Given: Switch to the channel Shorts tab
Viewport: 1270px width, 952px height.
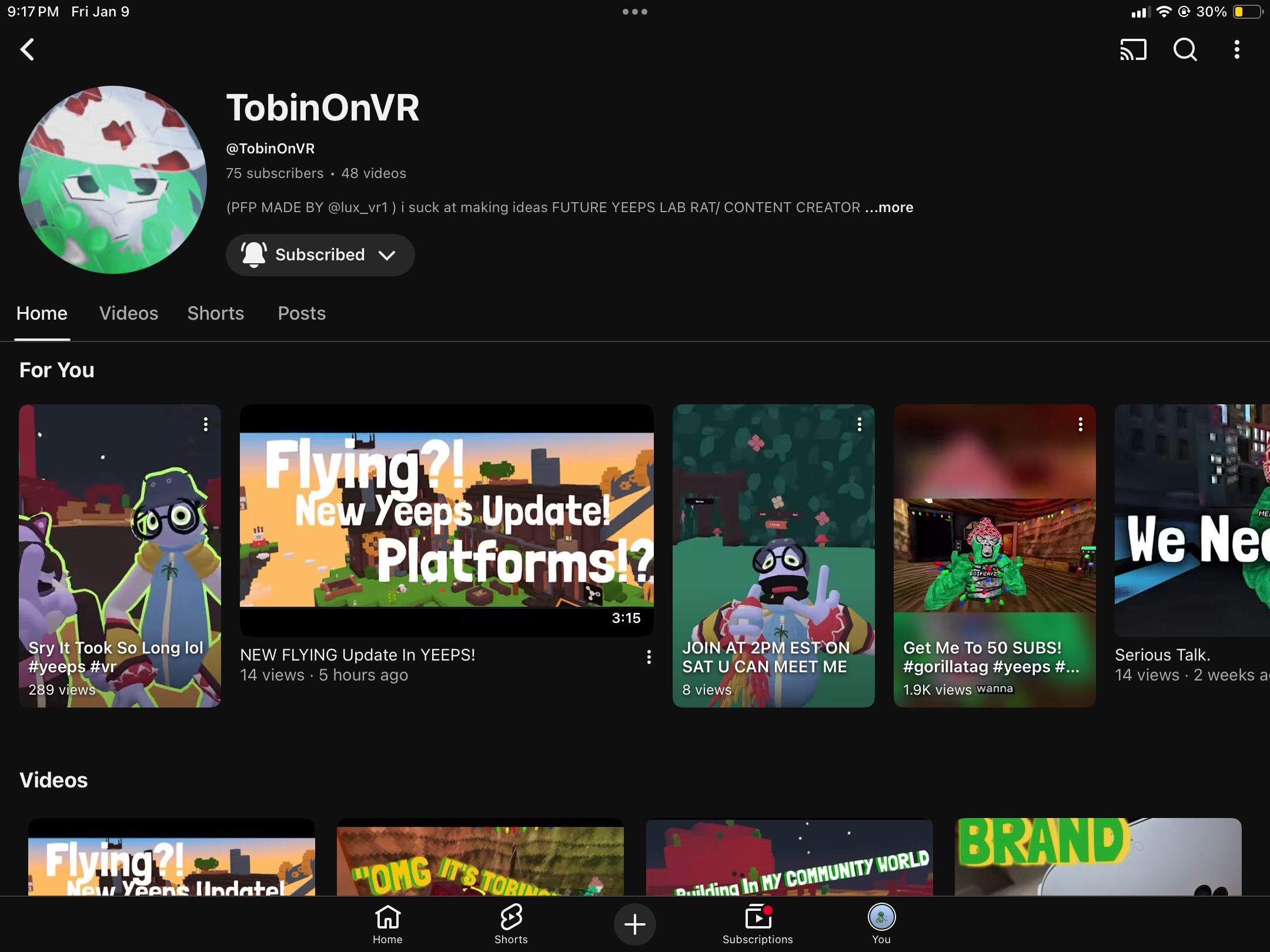Looking at the screenshot, I should point(216,313).
